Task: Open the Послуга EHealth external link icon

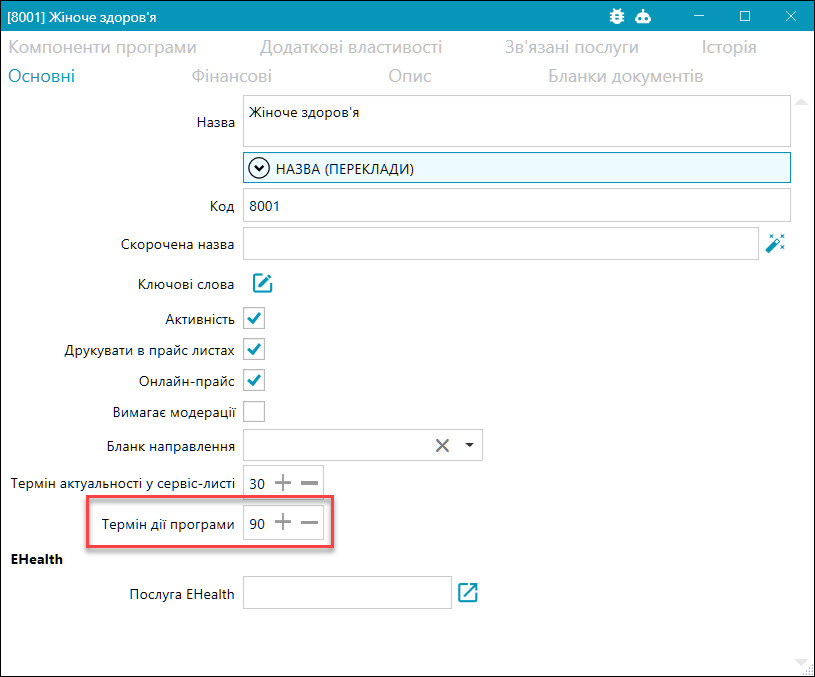Action: 468,592
